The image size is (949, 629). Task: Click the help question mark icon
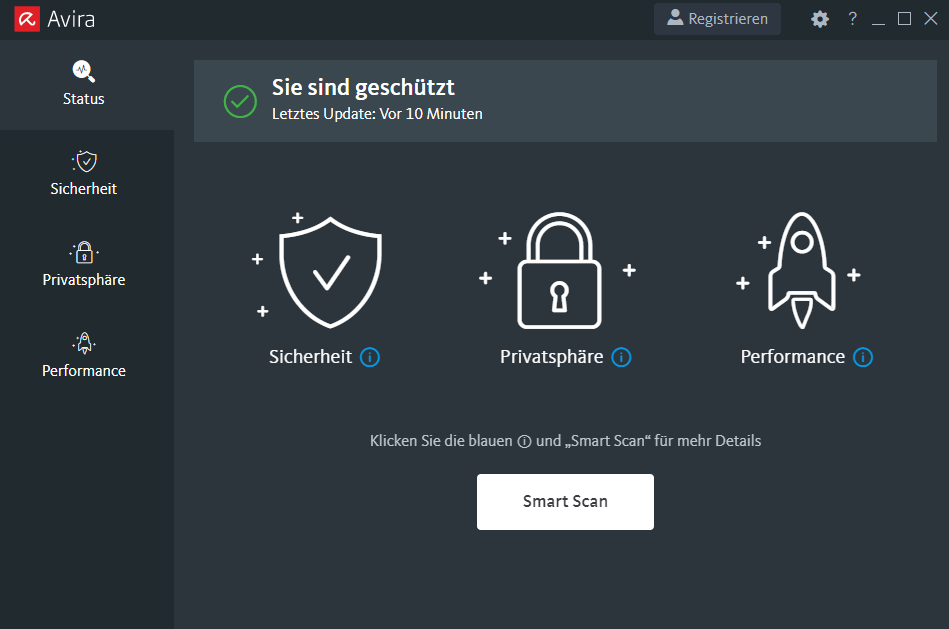[852, 18]
